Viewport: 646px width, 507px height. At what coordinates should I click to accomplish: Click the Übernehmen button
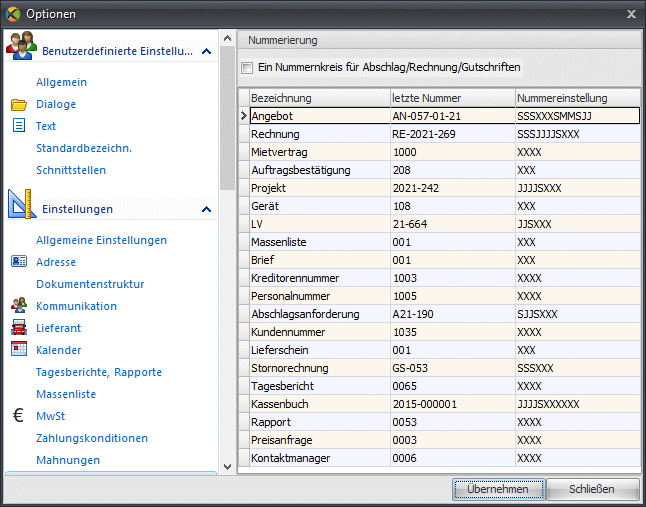click(498, 489)
